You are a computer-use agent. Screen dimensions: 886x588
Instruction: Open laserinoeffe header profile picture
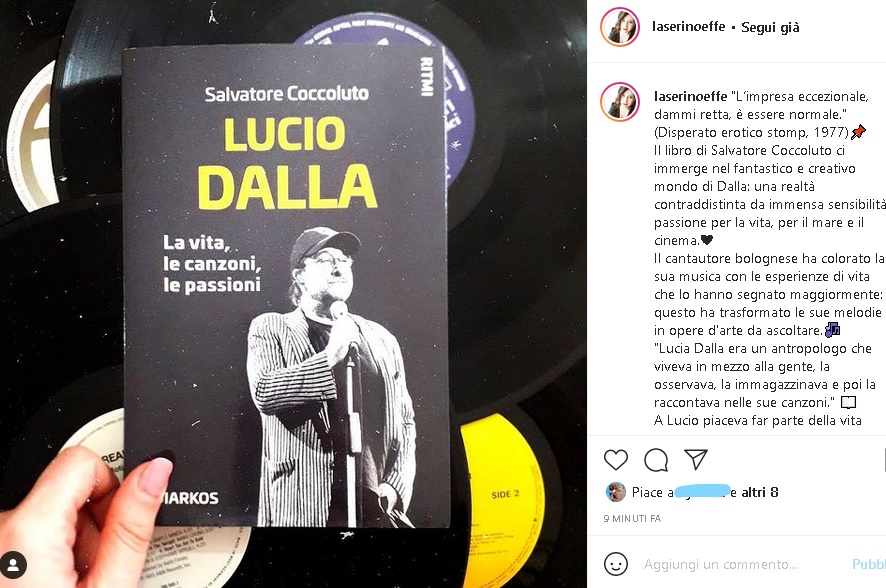point(620,27)
